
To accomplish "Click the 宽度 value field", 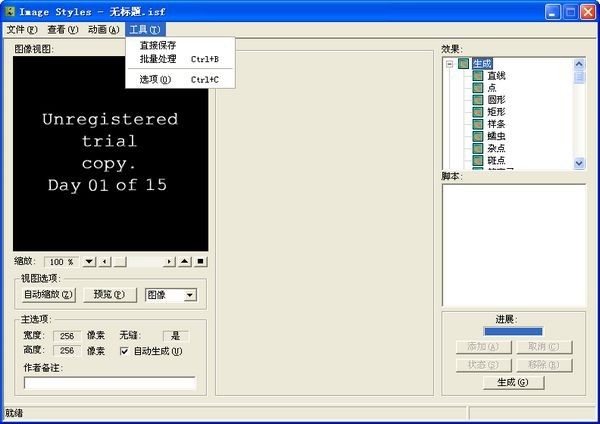I will coord(67,336).
